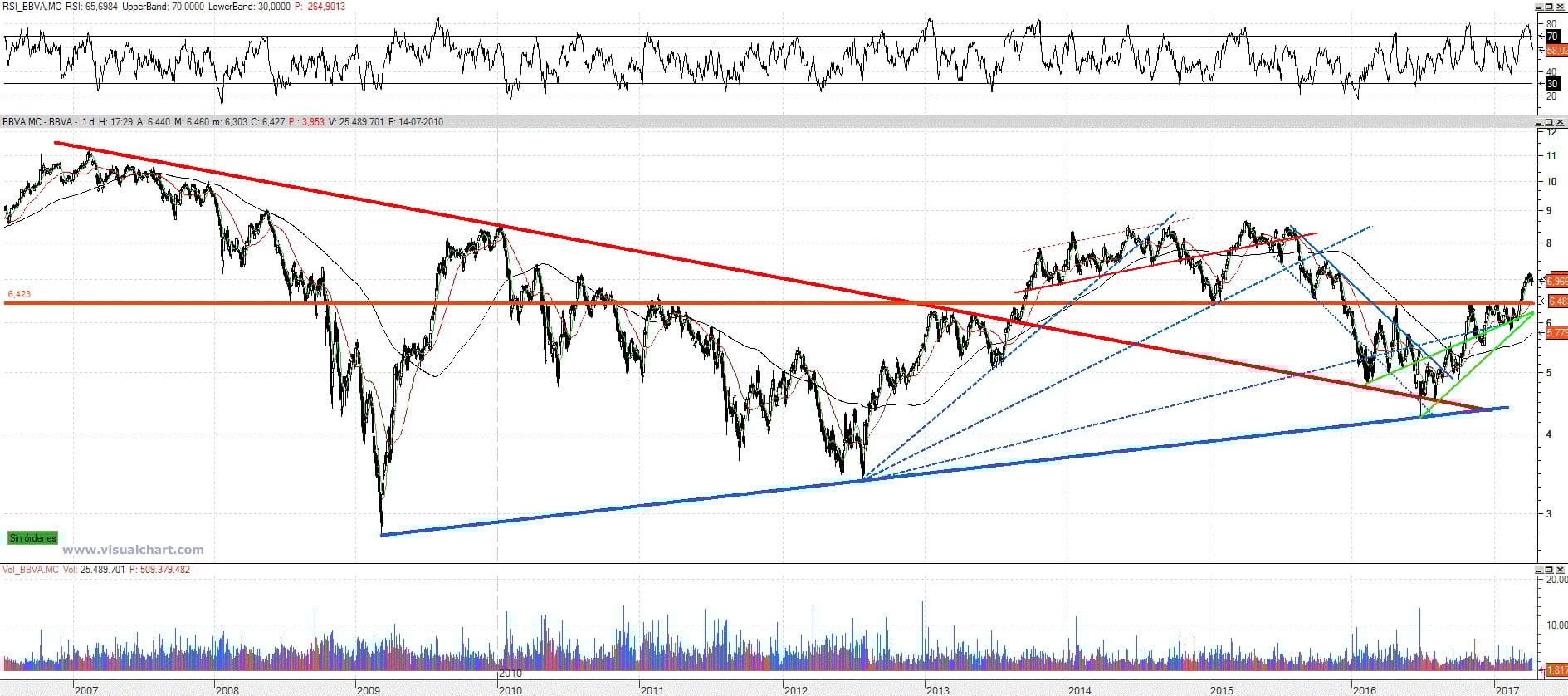Click the 'F: 14-07-2010' date value
This screenshot has height=696, width=1568.
[416, 122]
